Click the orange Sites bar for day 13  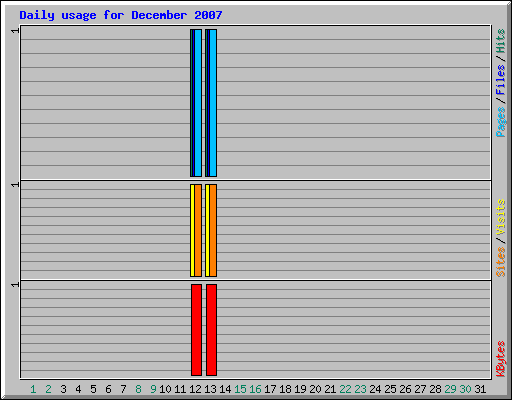click(213, 230)
